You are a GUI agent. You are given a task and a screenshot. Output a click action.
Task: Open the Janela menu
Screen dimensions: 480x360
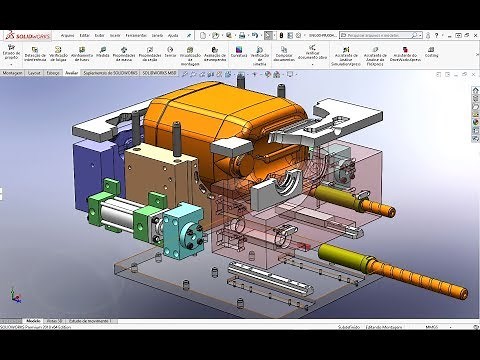pyautogui.click(x=157, y=35)
